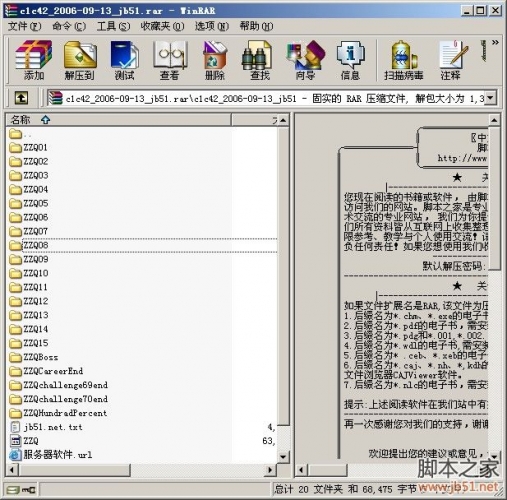The image size is (507, 500).
Task: Select folder ZZQ04
Action: (29, 189)
